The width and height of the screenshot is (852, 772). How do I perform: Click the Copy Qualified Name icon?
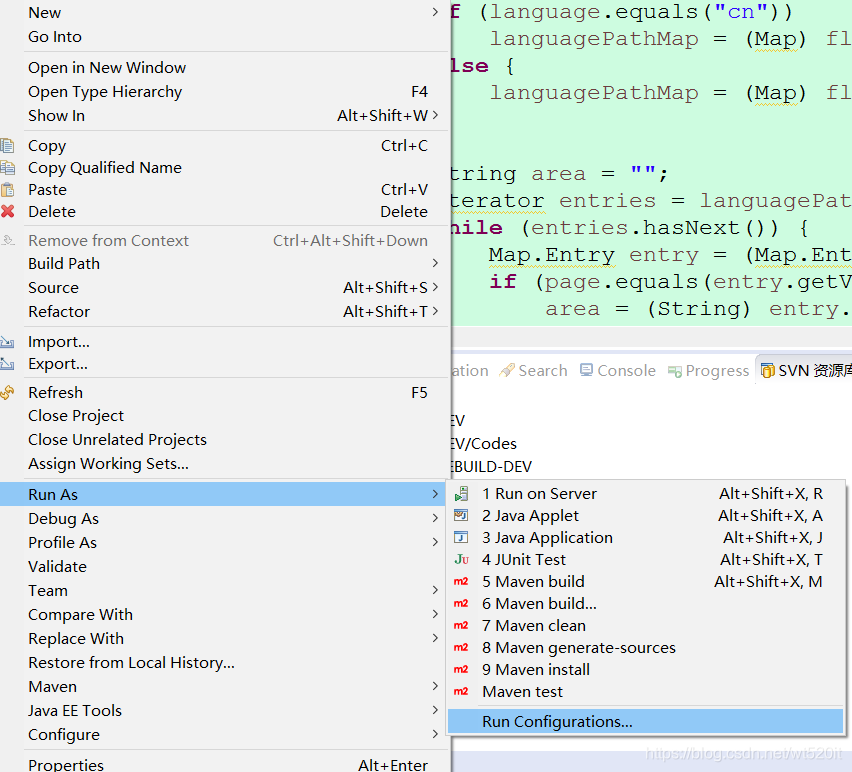click(x=7, y=167)
